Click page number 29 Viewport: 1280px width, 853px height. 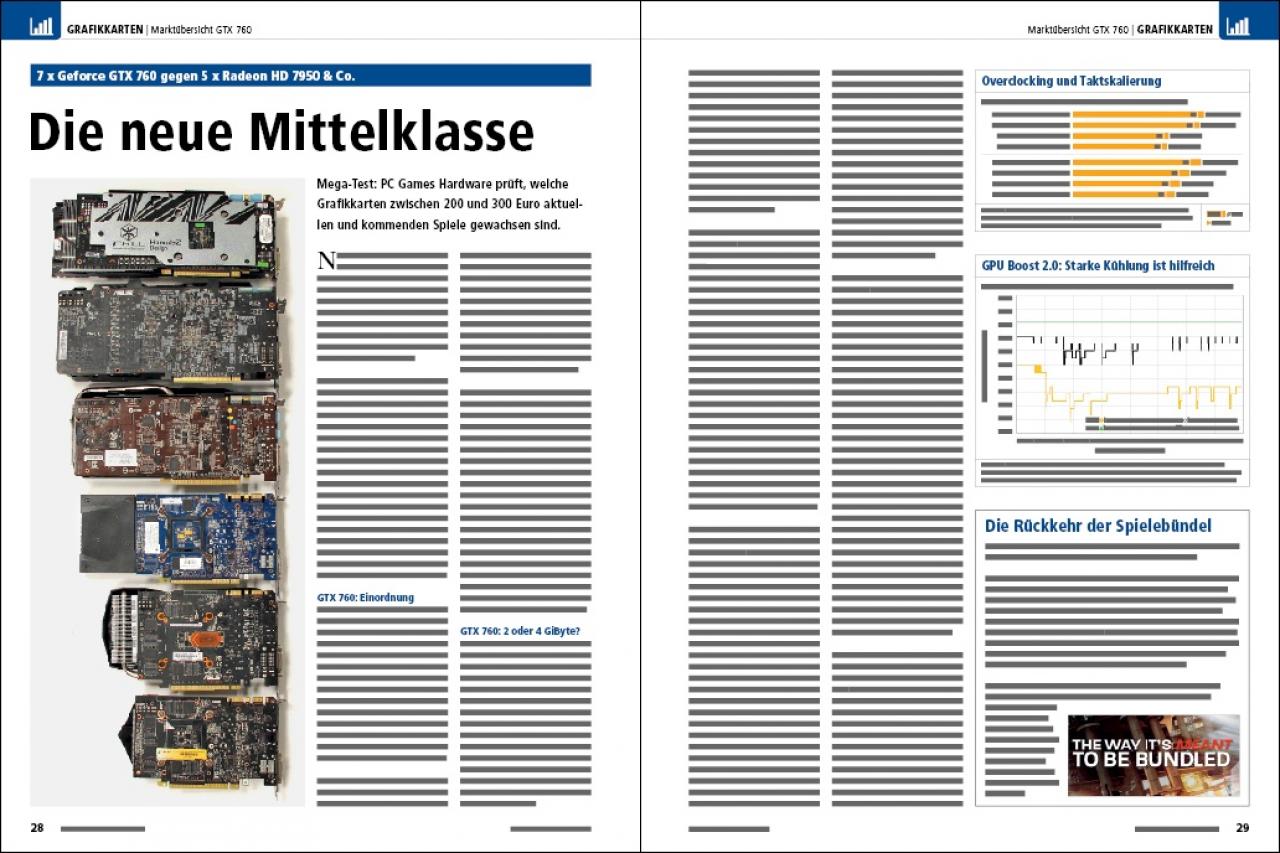pyautogui.click(x=1242, y=828)
